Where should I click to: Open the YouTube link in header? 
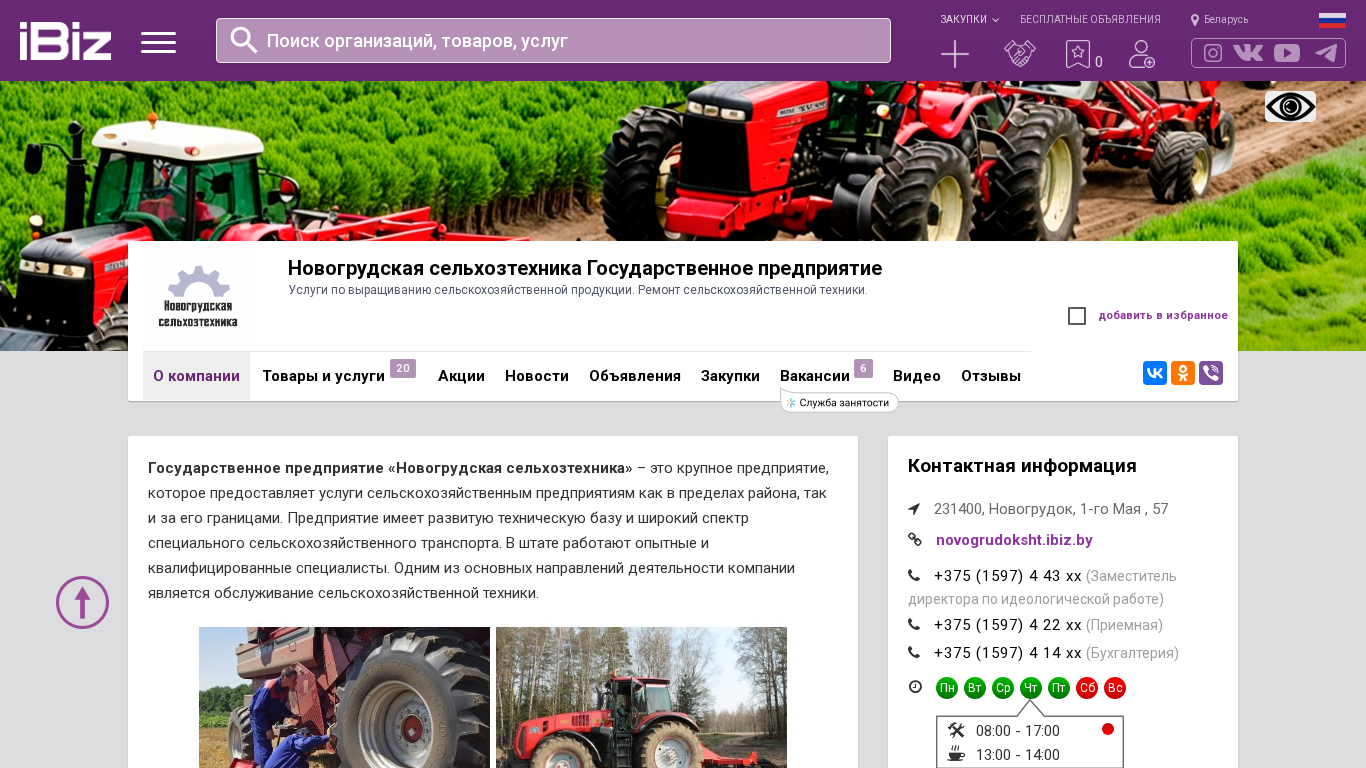pos(1287,53)
